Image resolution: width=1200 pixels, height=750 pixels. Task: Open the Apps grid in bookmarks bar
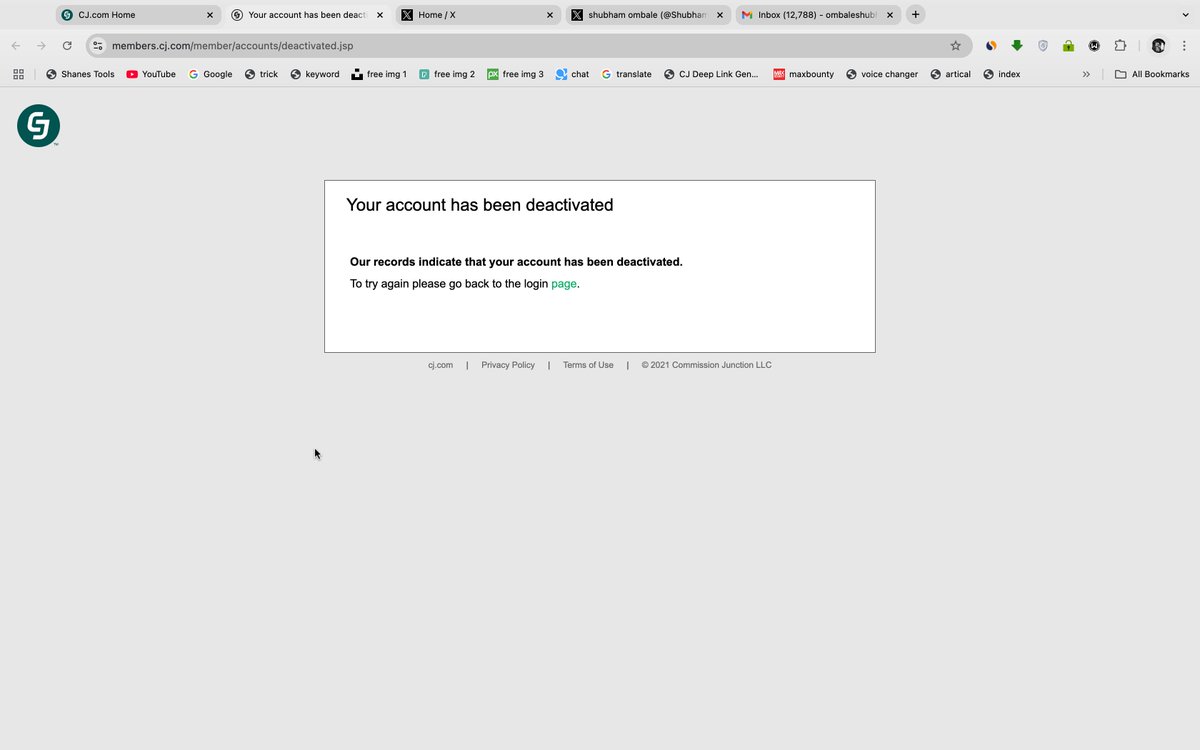tap(18, 74)
